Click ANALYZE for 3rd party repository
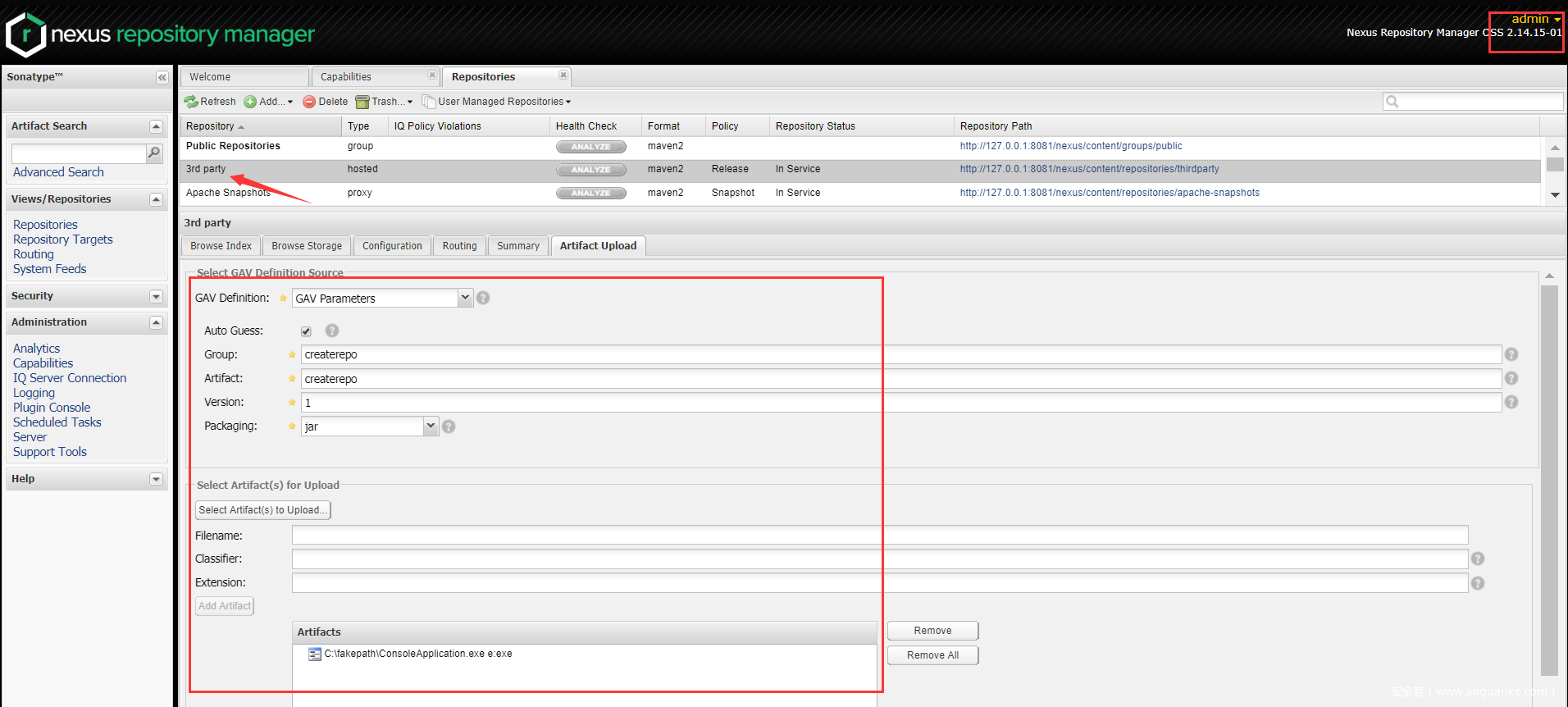1568x707 pixels. pos(590,170)
